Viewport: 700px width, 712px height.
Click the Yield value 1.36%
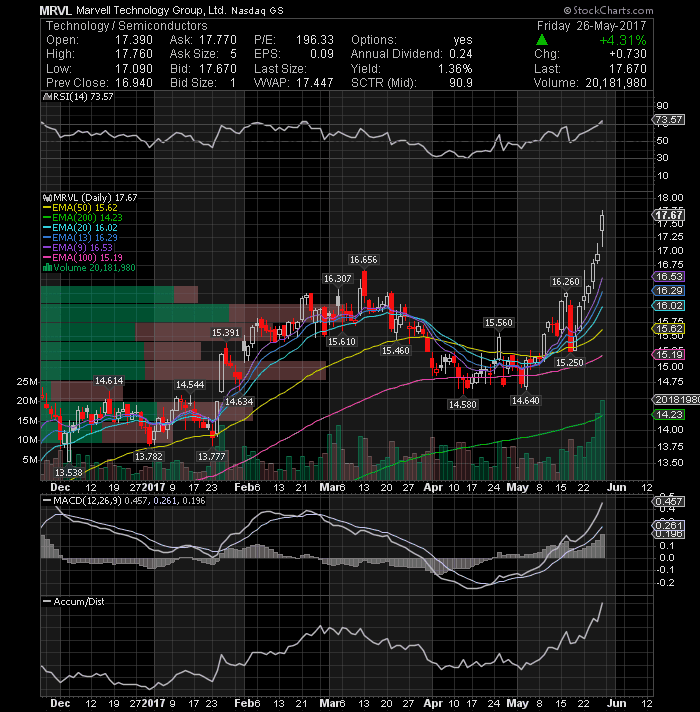[x=455, y=69]
